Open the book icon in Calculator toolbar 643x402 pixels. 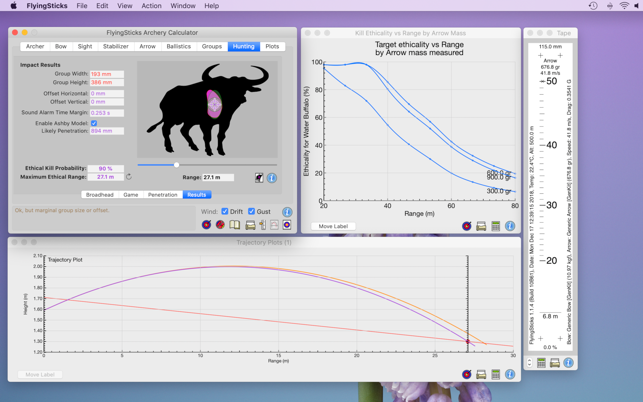[235, 225]
